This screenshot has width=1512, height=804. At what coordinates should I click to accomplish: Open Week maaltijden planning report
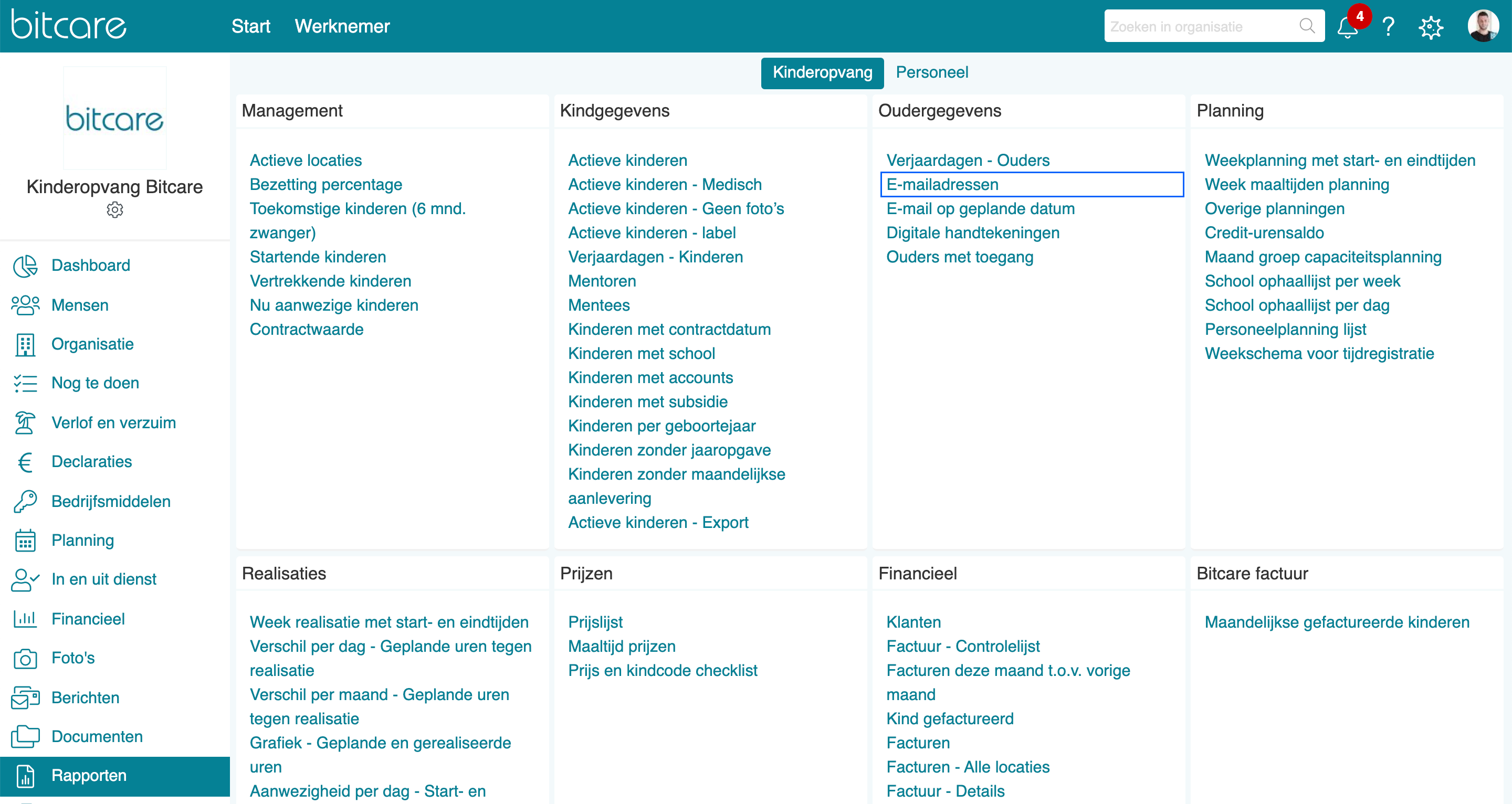(x=1297, y=184)
